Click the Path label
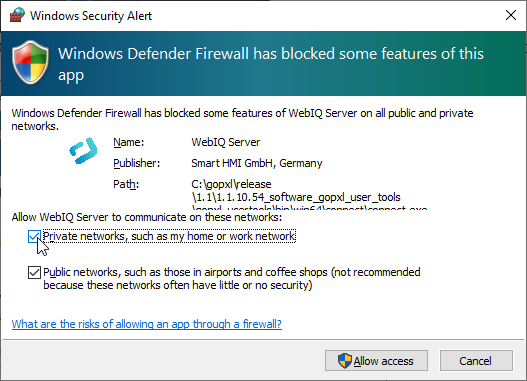The width and height of the screenshot is (527, 381). tap(126, 184)
